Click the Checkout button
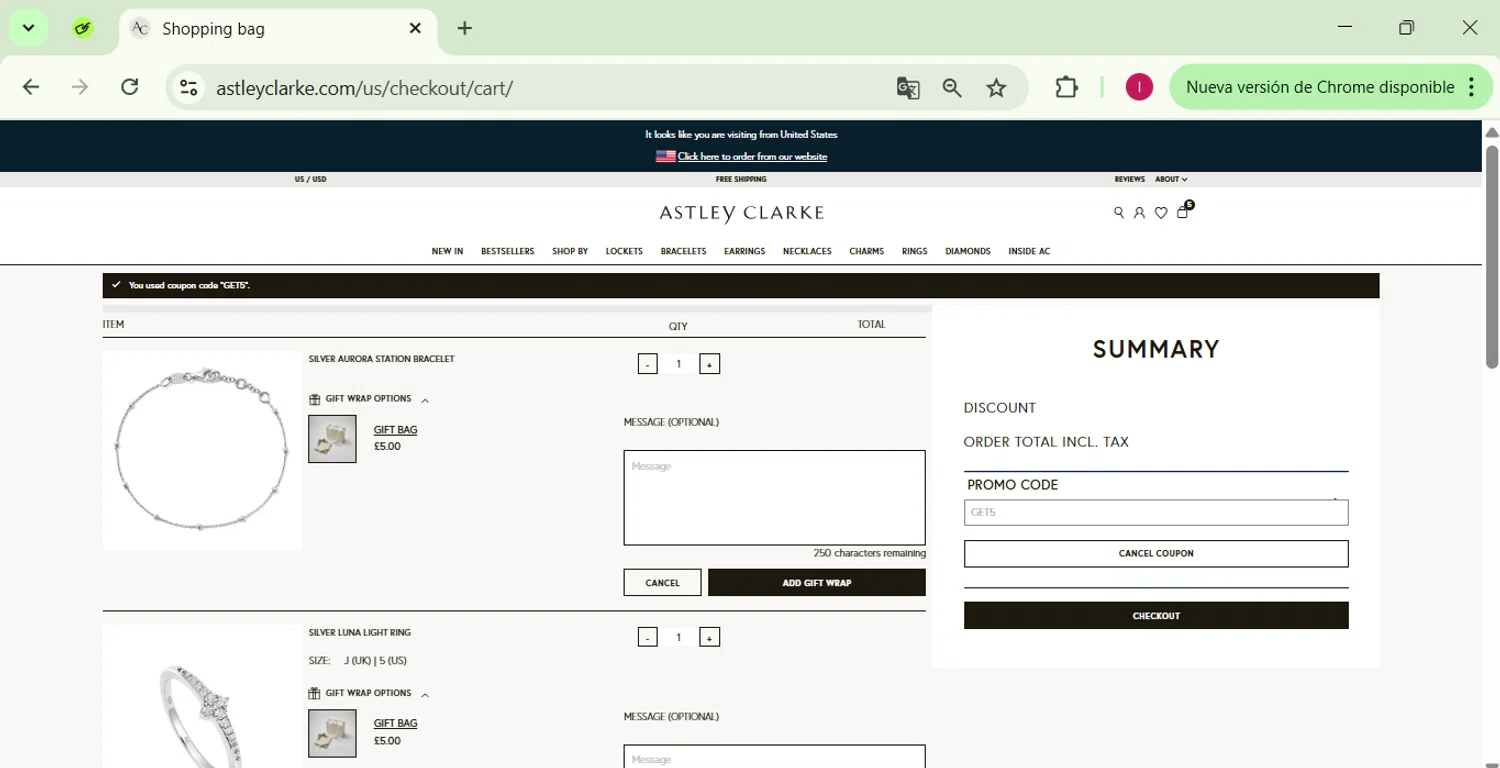This screenshot has width=1500, height=768. click(1156, 616)
